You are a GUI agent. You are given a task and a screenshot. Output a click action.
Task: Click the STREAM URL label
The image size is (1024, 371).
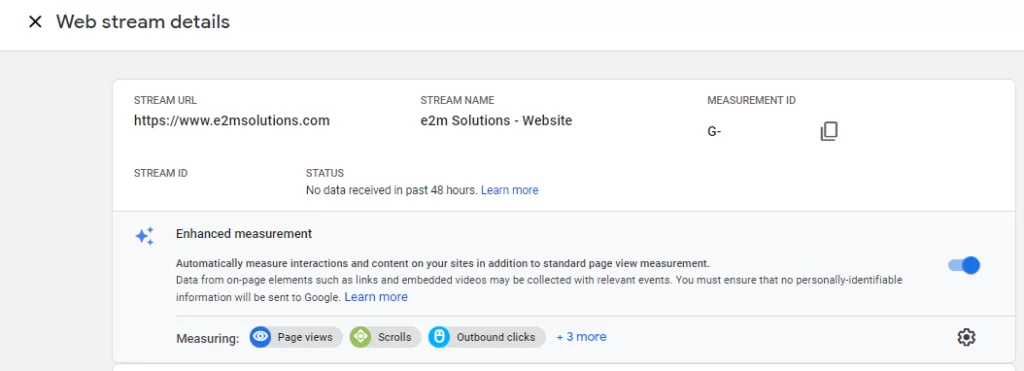pos(165,101)
